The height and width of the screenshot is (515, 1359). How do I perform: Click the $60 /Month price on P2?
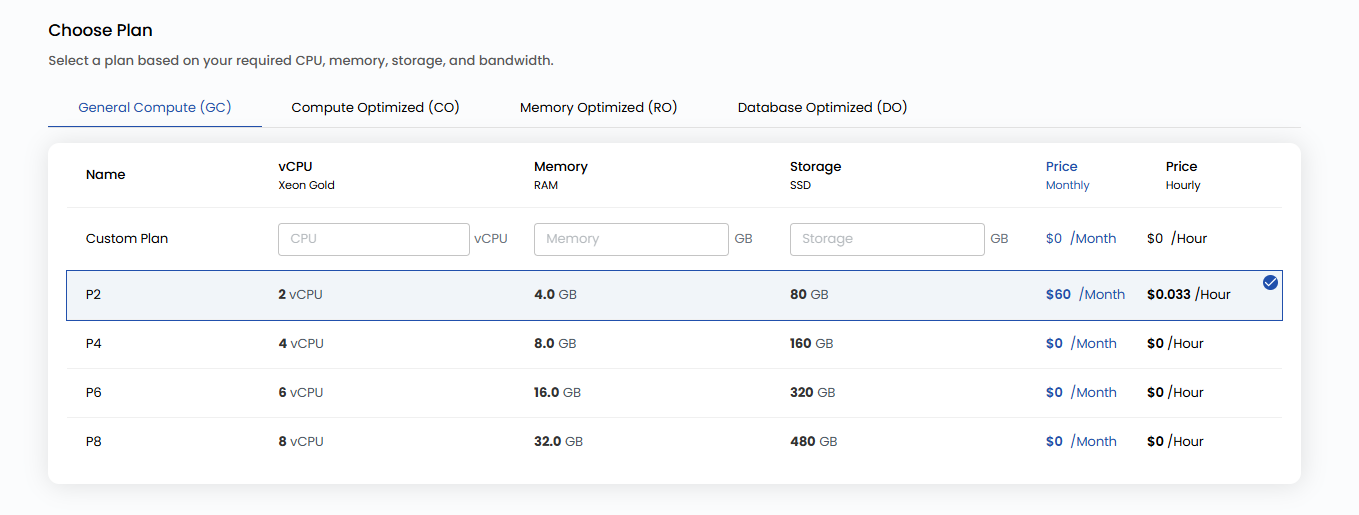(x=1085, y=295)
